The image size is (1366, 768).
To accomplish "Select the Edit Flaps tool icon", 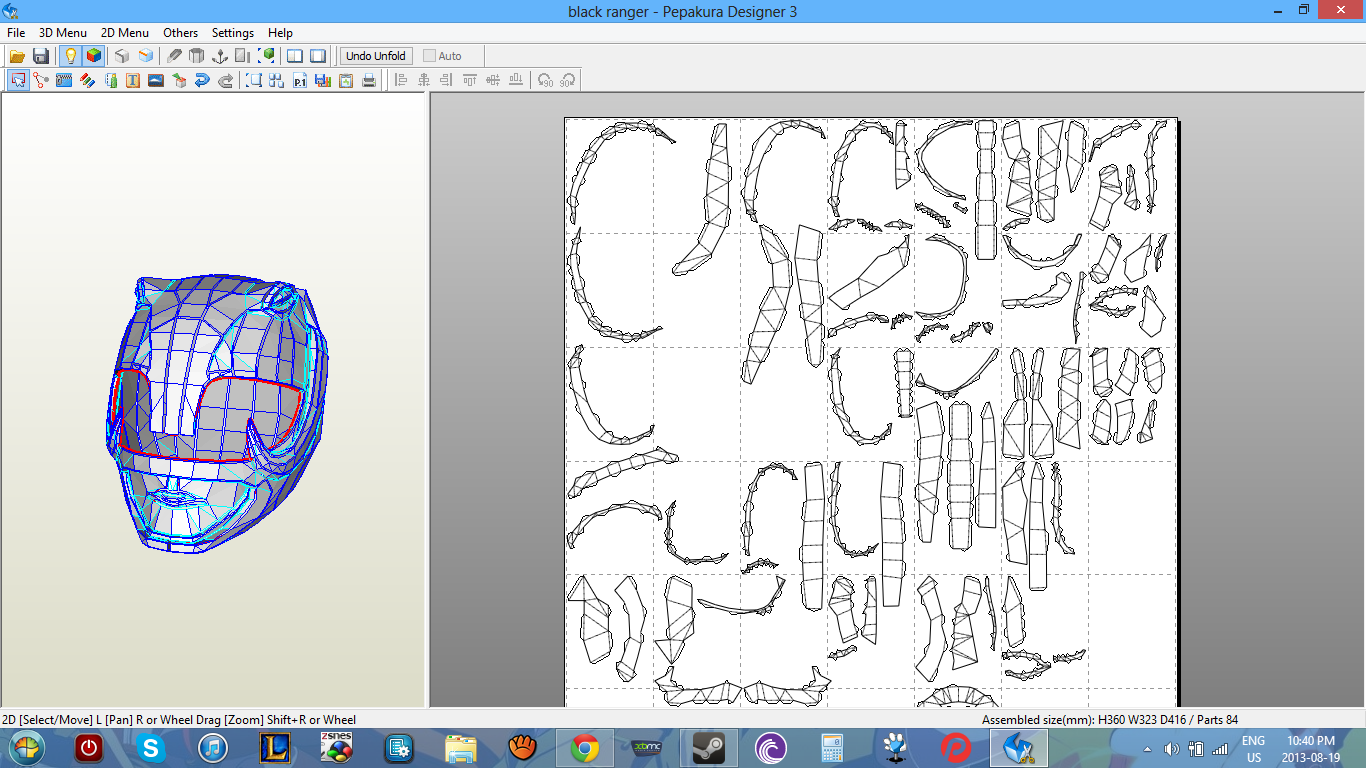I will coord(64,80).
